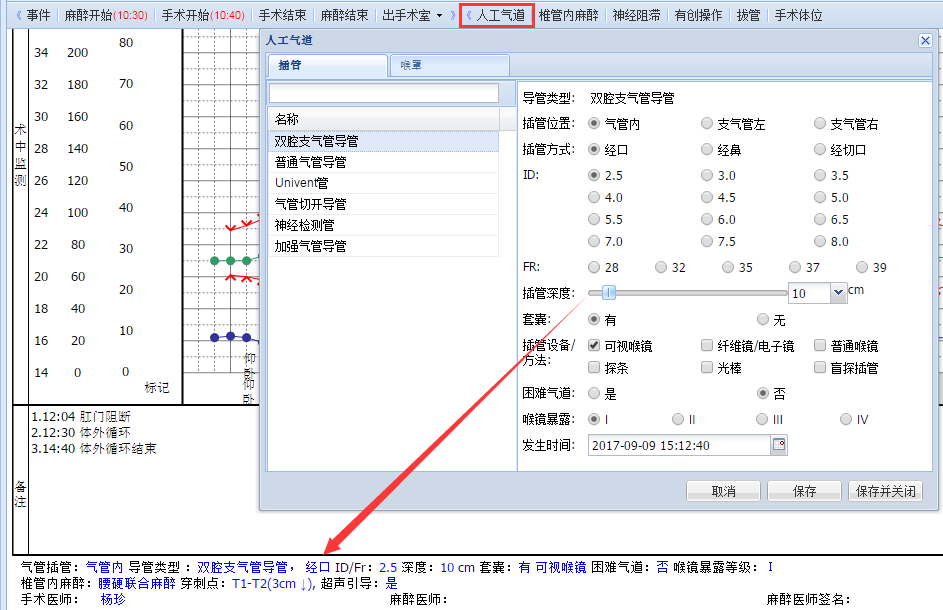Uncheck the 可视喉镜 checkbox
Screen dimensions: 943x610
pos(595,346)
